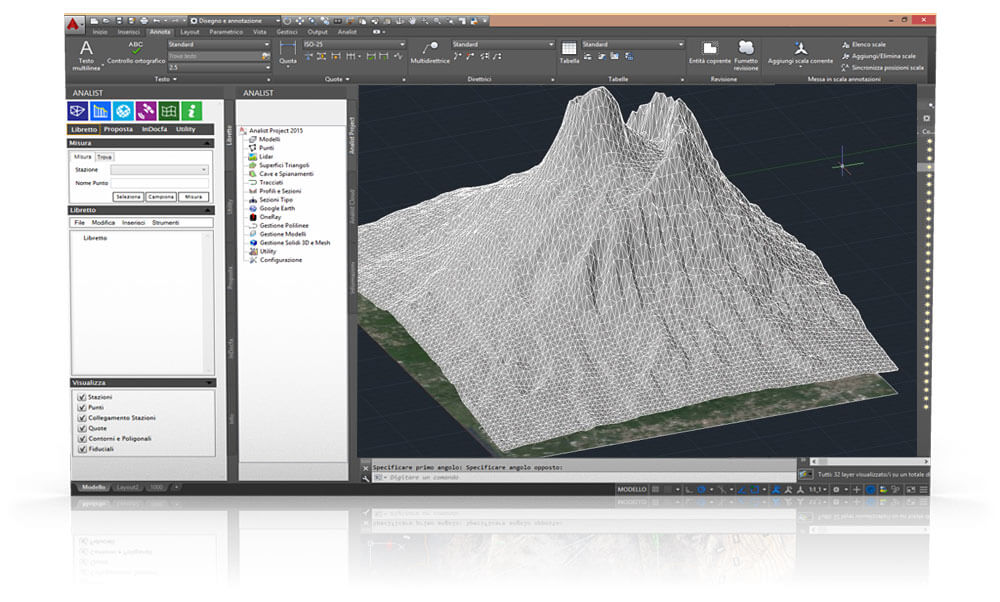Viewport: 1000px width, 602px height.
Task: Open the Stazione dropdown
Action: tap(159, 170)
